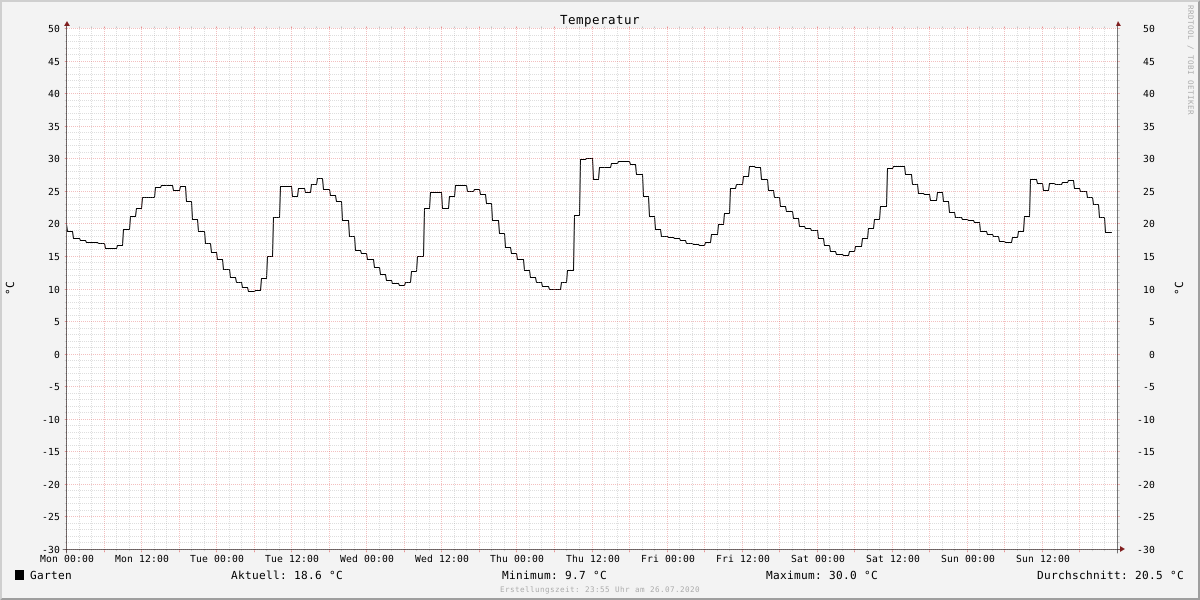Click the temperature peak near Thu 12:00

pyautogui.click(x=586, y=159)
